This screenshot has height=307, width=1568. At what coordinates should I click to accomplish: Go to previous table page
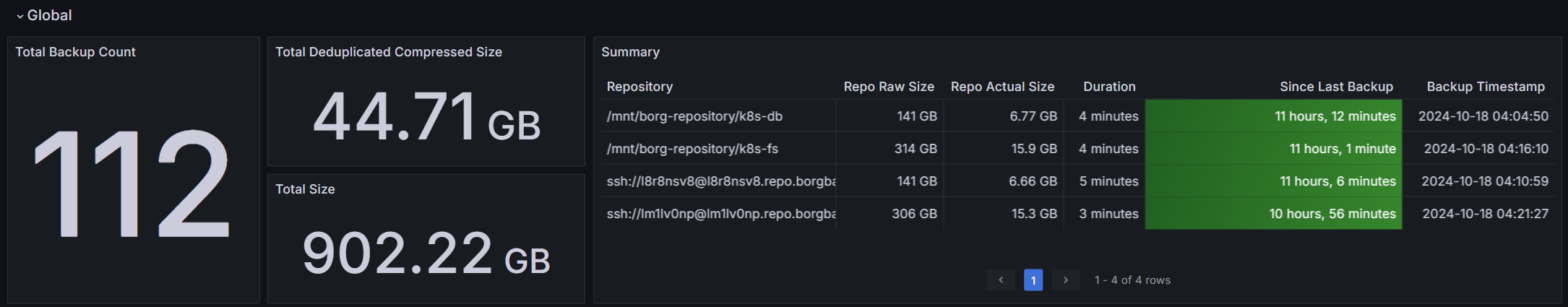[x=1001, y=280]
